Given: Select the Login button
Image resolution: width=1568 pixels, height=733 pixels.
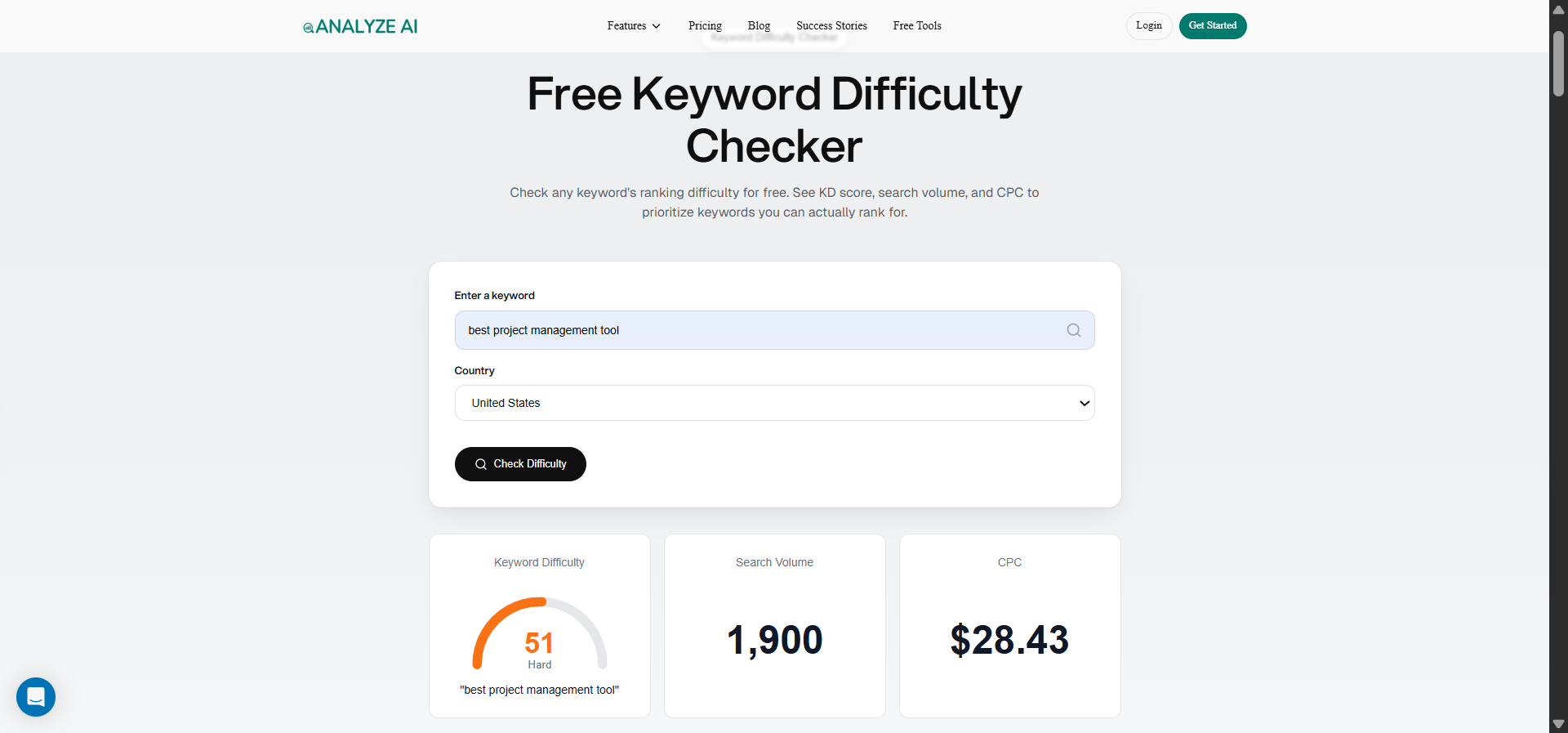Looking at the screenshot, I should pyautogui.click(x=1148, y=25).
